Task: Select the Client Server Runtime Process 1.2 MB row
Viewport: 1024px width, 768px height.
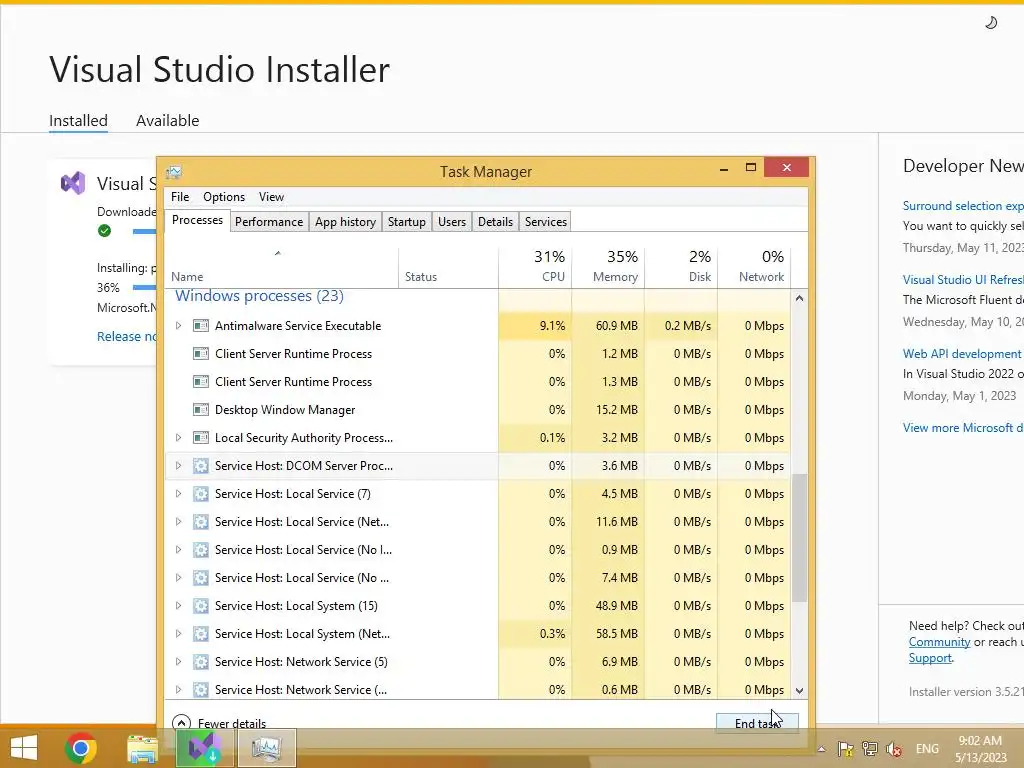Action: pyautogui.click(x=477, y=353)
